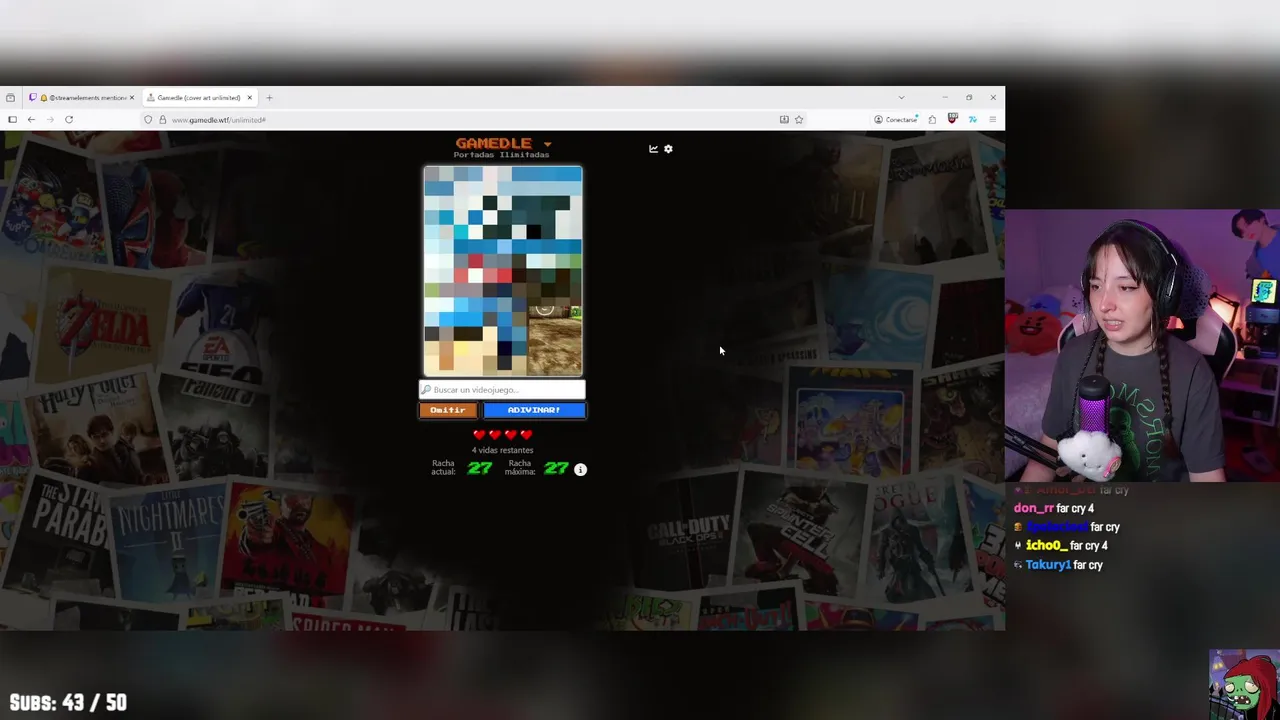This screenshot has height=720, width=1280.
Task: Click the Racha actual value 27
Action: pos(480,468)
